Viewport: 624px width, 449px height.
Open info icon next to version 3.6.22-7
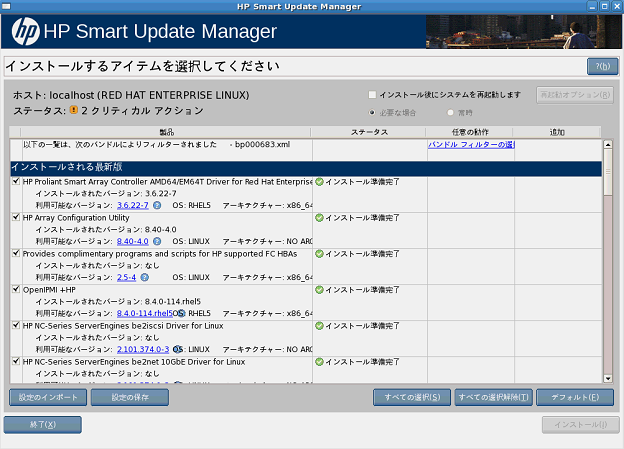click(x=157, y=205)
